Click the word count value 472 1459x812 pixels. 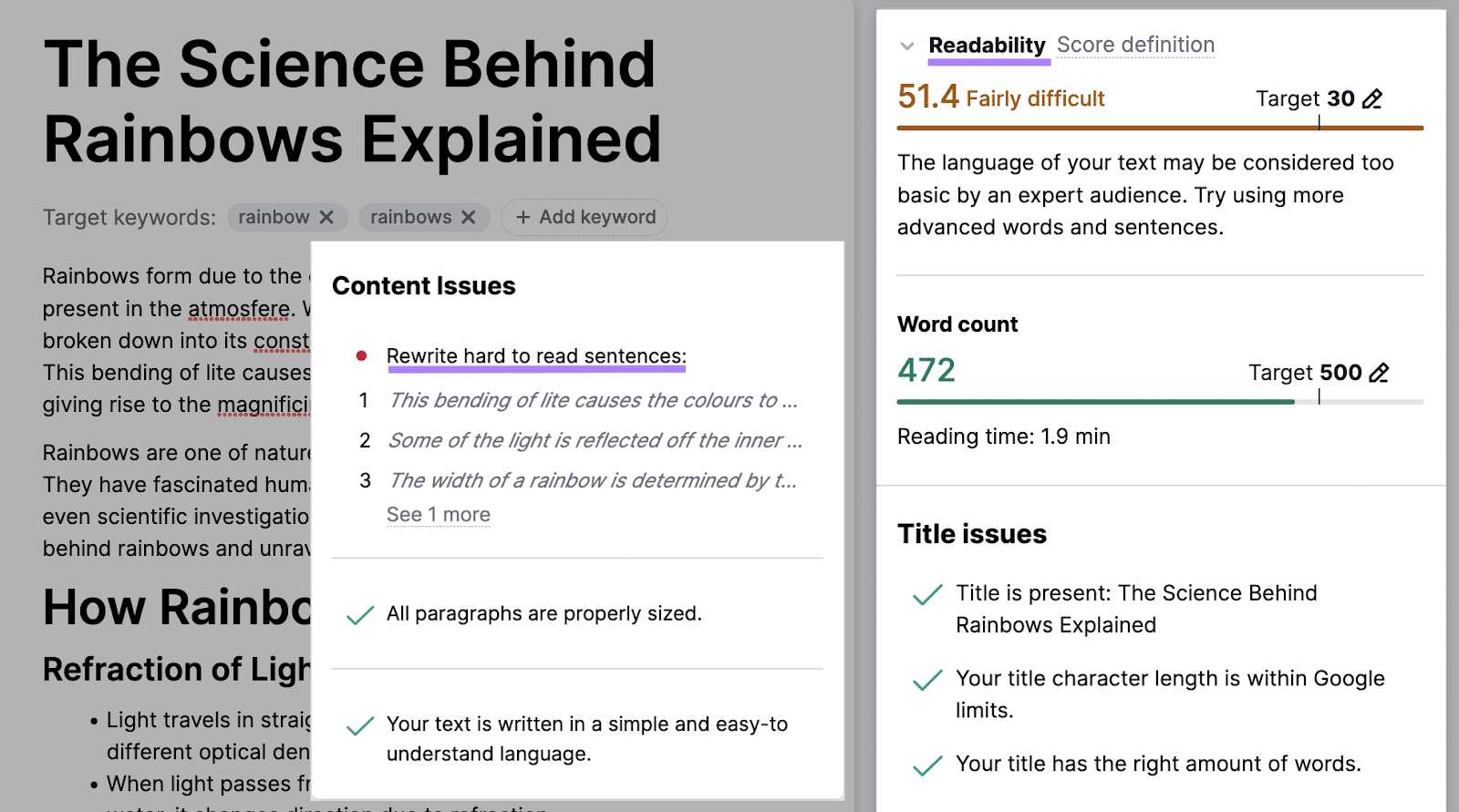926,370
